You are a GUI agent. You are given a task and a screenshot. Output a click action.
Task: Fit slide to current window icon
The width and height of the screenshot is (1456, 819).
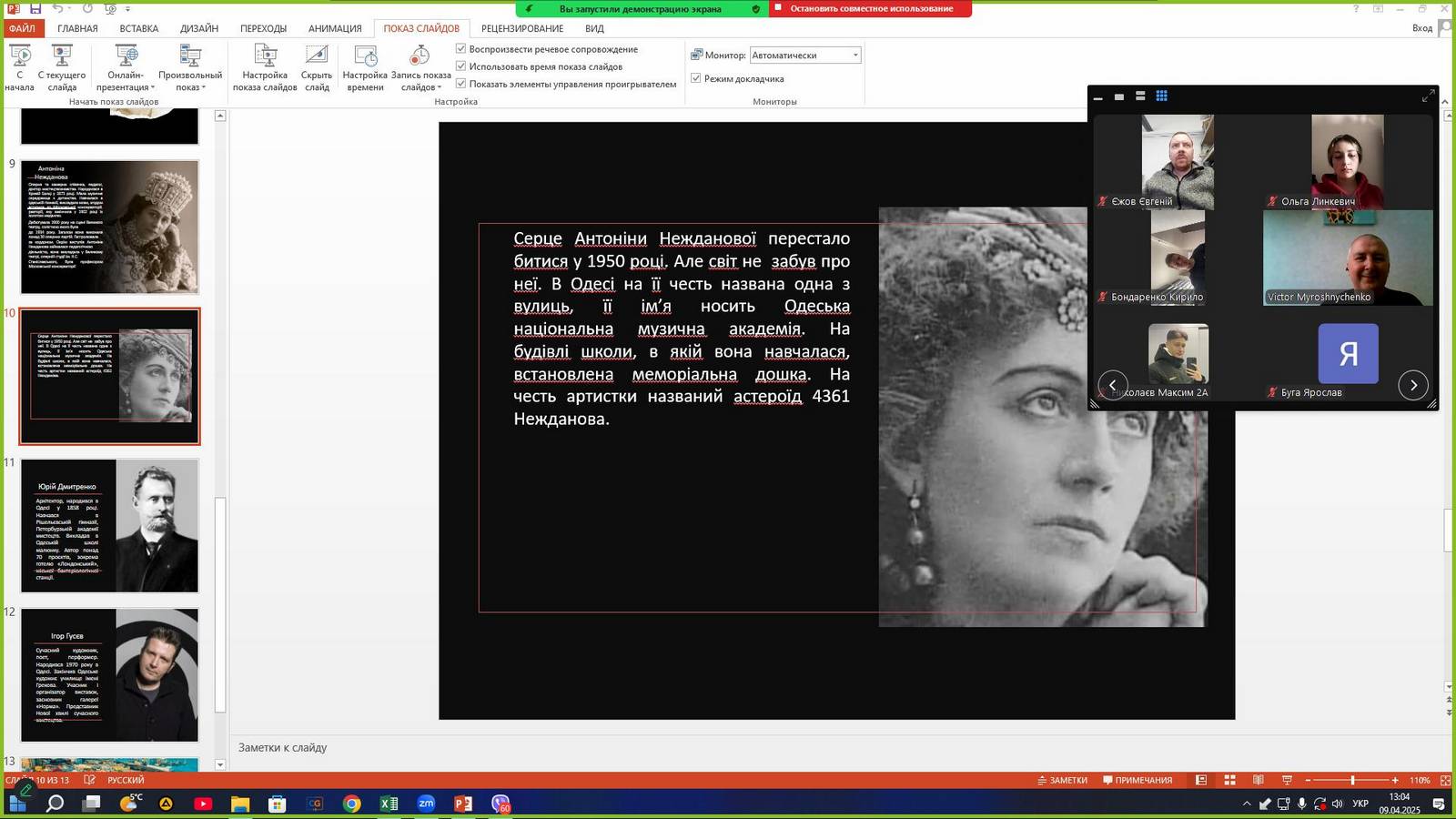pyautogui.click(x=1445, y=780)
